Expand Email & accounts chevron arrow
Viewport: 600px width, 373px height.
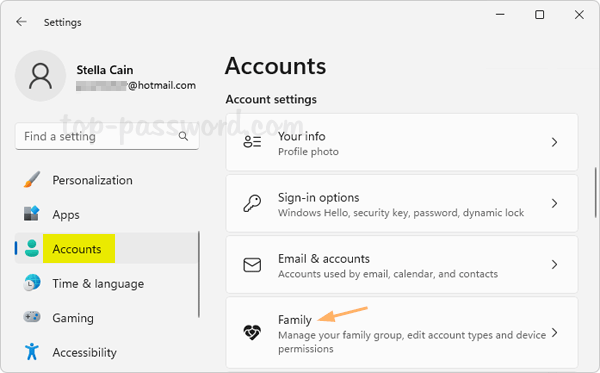pyautogui.click(x=554, y=264)
